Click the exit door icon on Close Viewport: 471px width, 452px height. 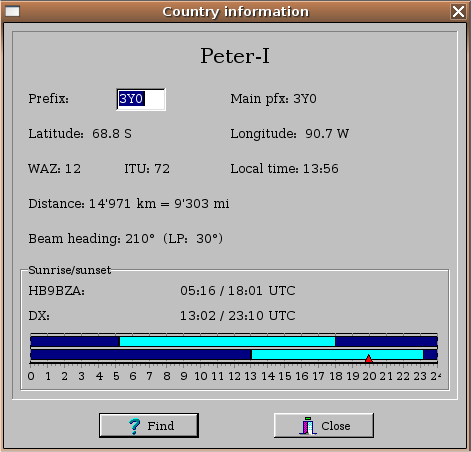(x=308, y=426)
